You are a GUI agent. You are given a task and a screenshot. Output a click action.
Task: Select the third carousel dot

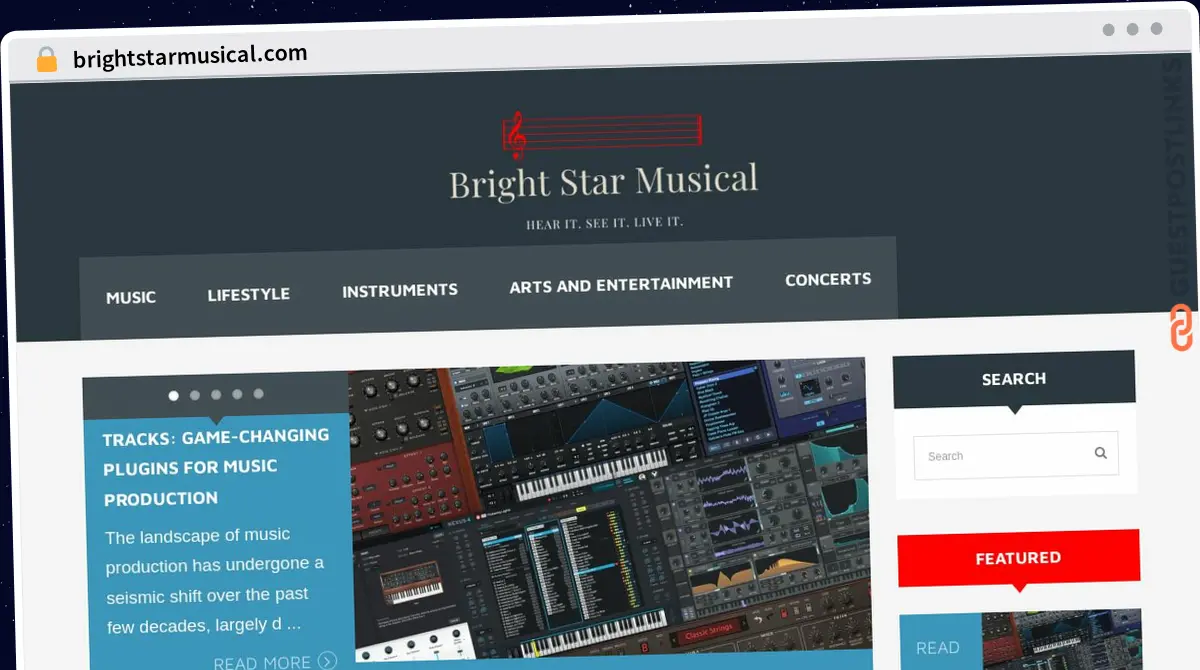pos(216,396)
